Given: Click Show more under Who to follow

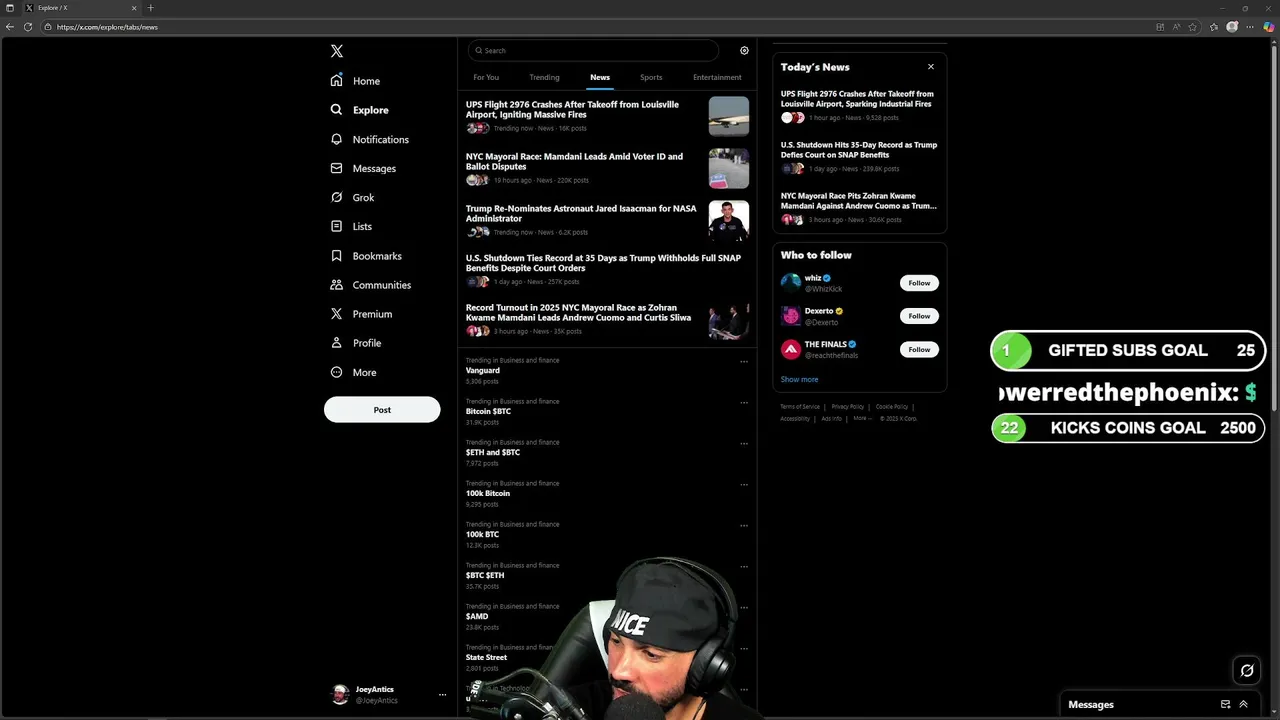Looking at the screenshot, I should (x=799, y=379).
